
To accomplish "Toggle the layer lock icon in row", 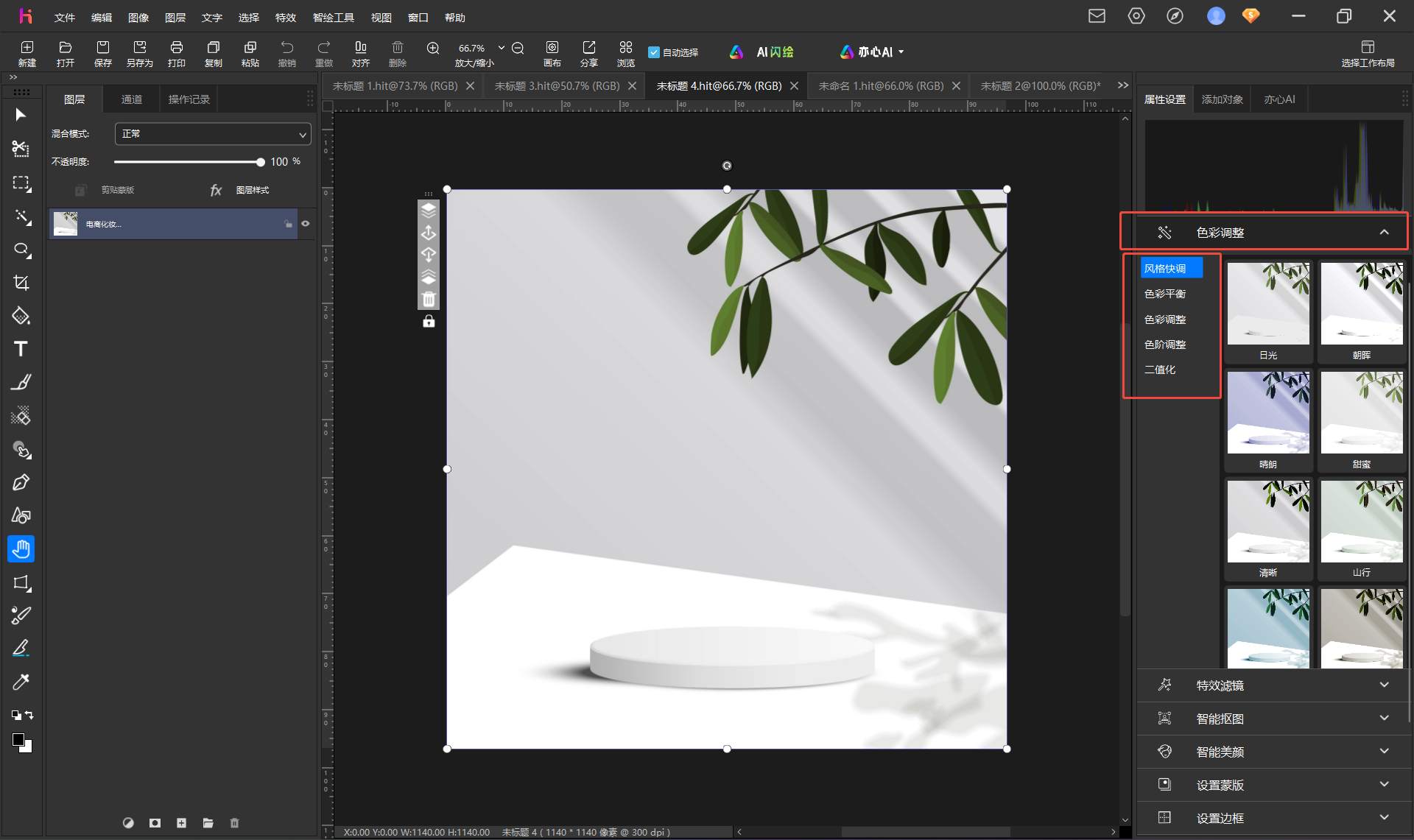I will (288, 224).
